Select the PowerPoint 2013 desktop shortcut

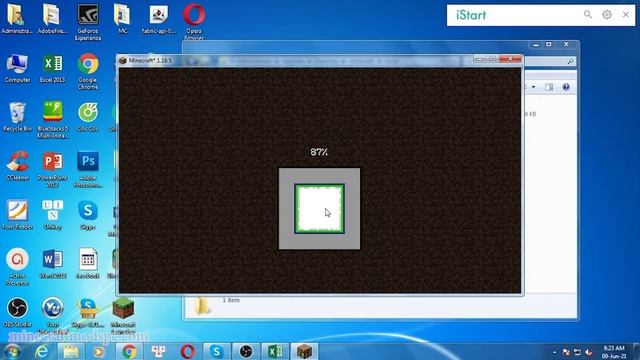pyautogui.click(x=53, y=169)
